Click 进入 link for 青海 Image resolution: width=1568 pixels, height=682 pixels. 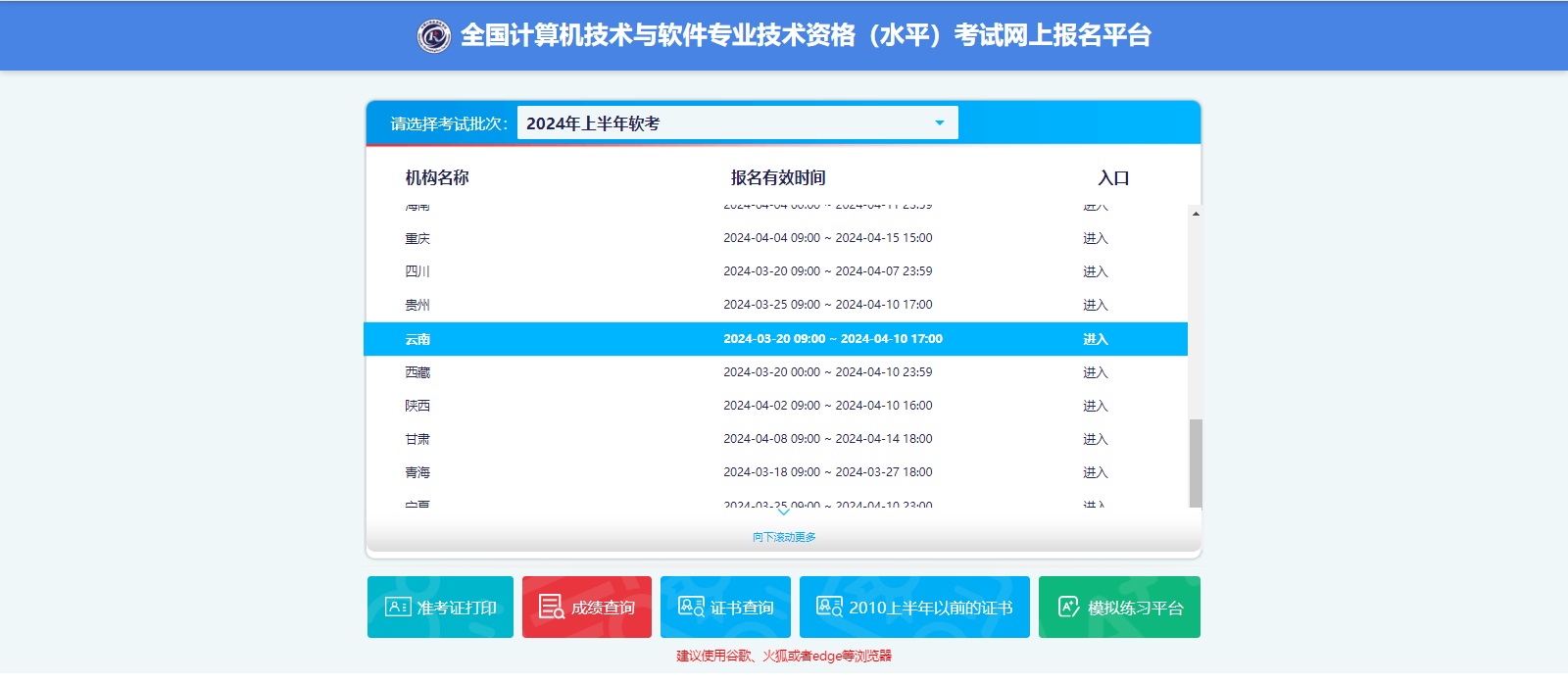[x=1095, y=472]
